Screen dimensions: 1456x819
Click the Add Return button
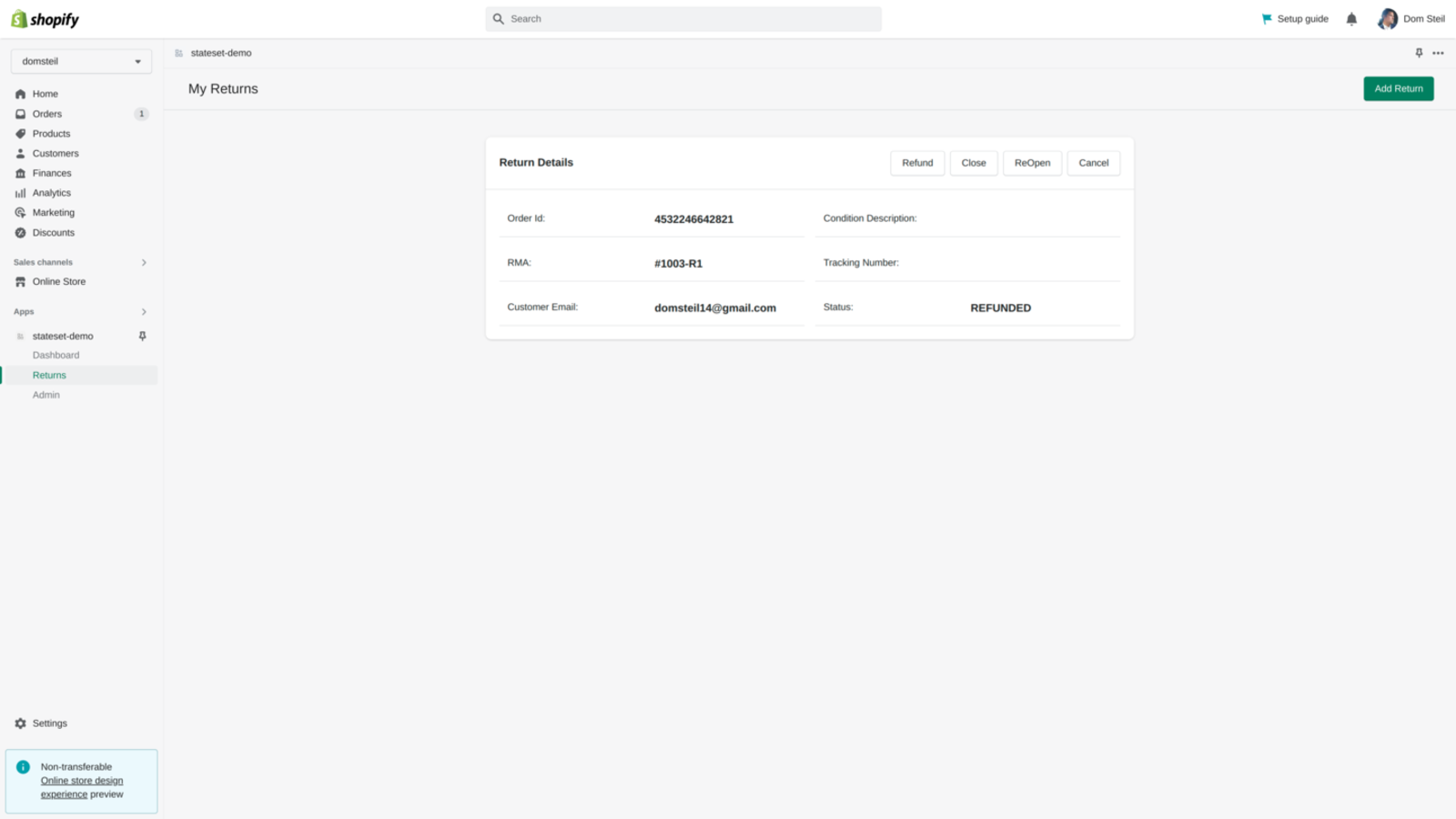pyautogui.click(x=1398, y=88)
